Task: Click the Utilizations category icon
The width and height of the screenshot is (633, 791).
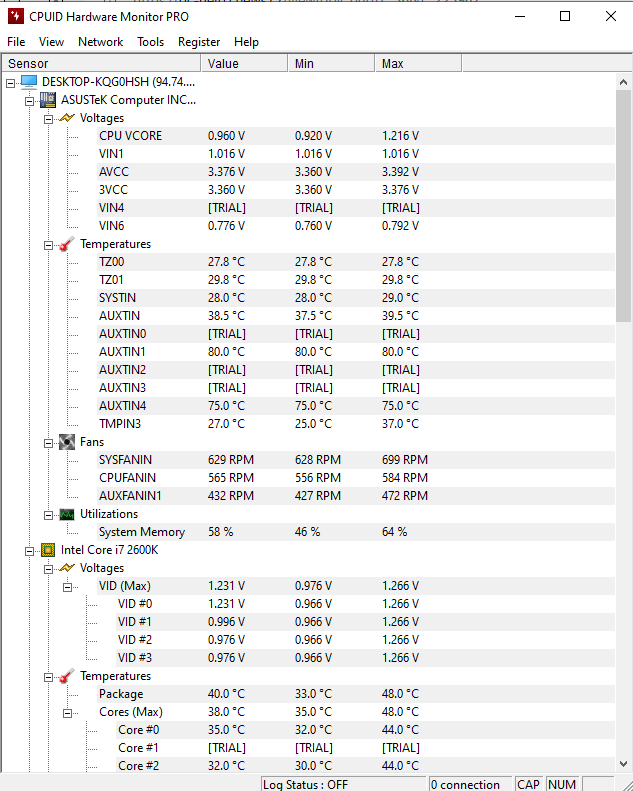Action: tap(67, 514)
